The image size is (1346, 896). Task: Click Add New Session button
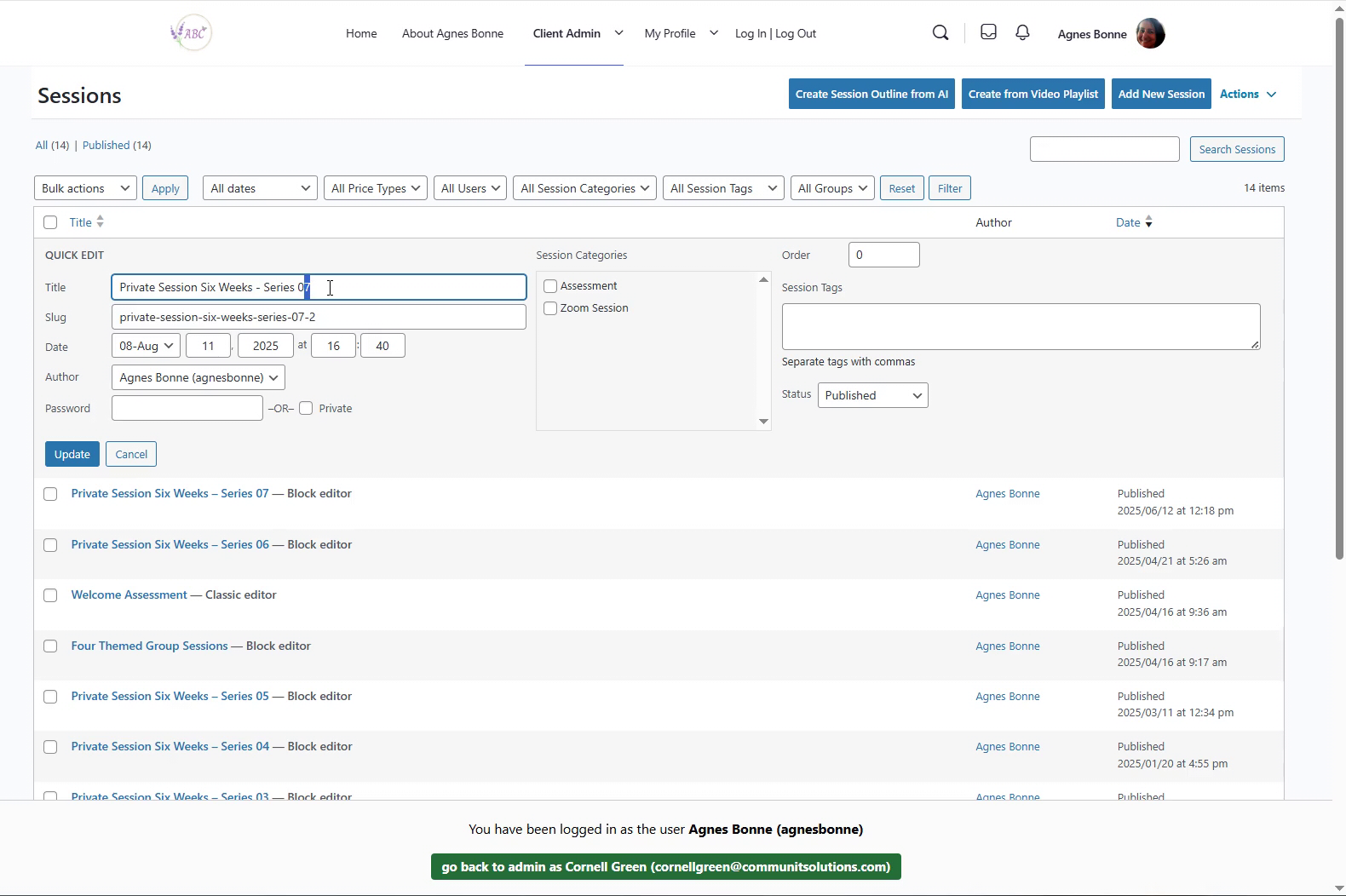[x=1161, y=94]
